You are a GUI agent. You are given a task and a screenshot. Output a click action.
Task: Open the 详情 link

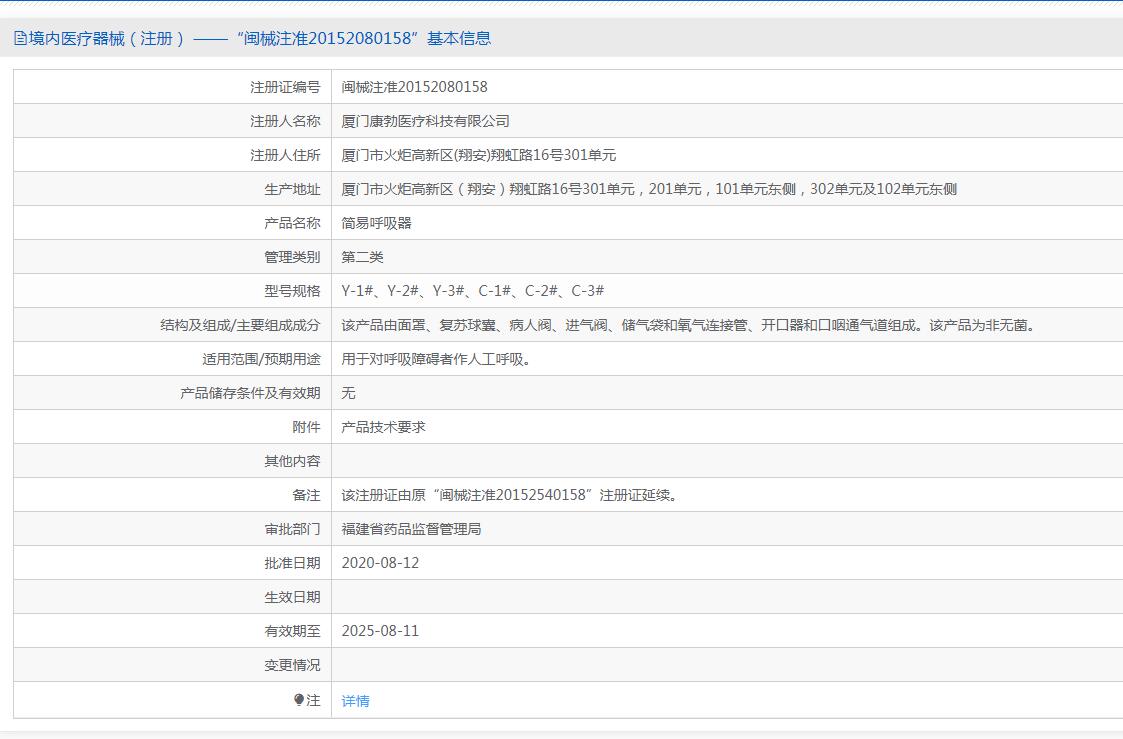point(355,701)
